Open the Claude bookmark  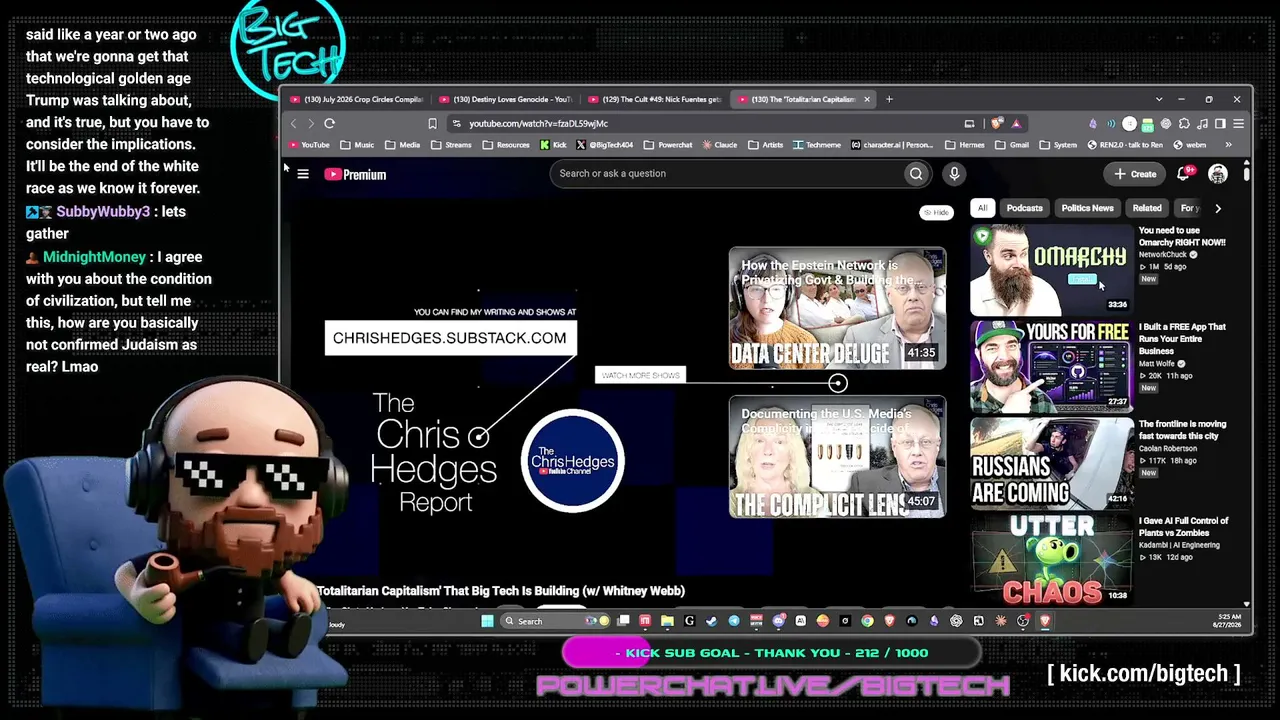[x=720, y=145]
